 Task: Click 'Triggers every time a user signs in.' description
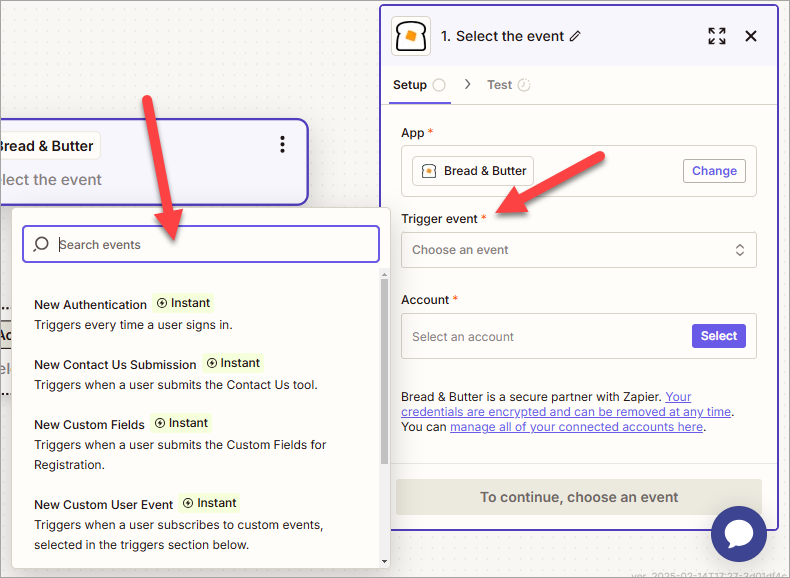point(133,325)
